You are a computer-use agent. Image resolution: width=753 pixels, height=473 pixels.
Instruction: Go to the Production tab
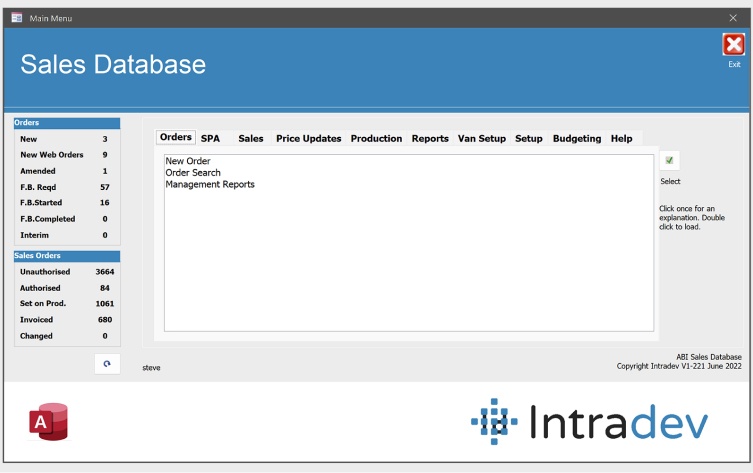pos(376,139)
